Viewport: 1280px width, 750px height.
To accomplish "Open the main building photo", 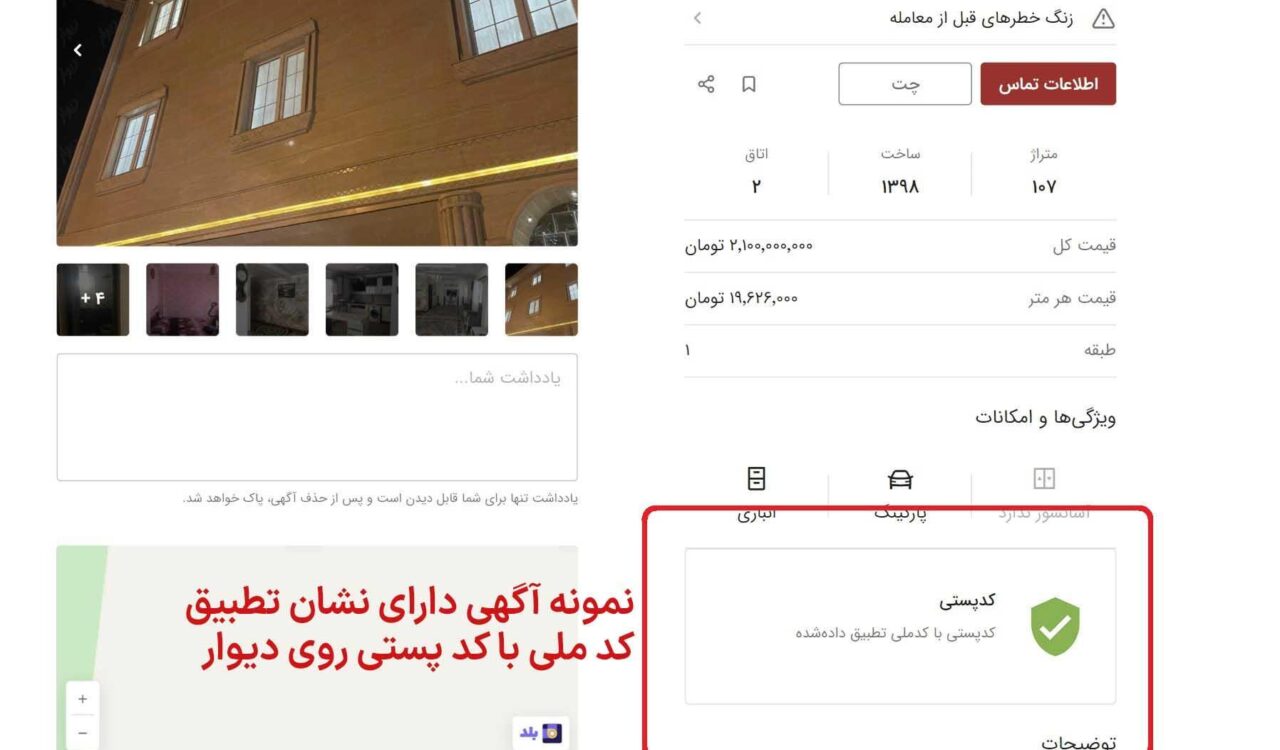I will click(317, 122).
